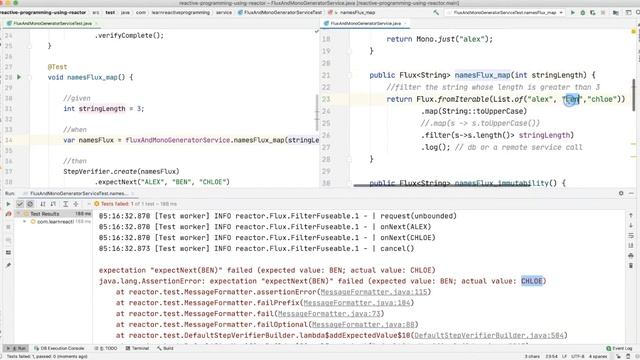This screenshot has width=640, height=360.
Task: Toggle show ignored tests
Action: [30, 204]
